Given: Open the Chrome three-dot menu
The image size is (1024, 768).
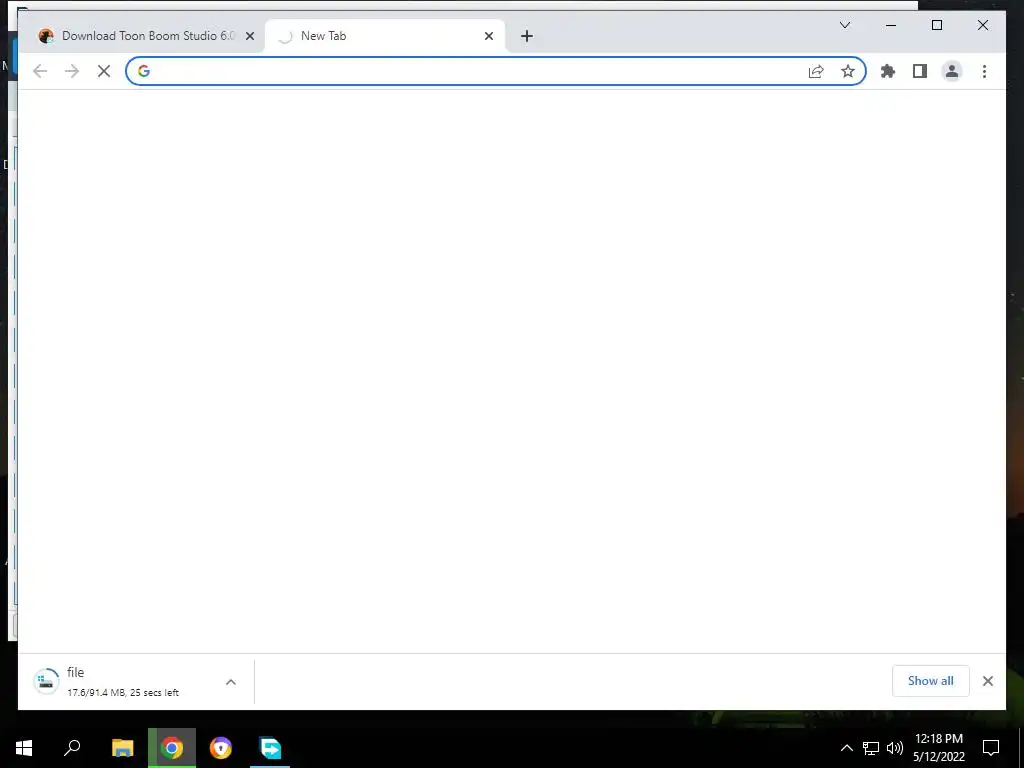Looking at the screenshot, I should point(984,71).
